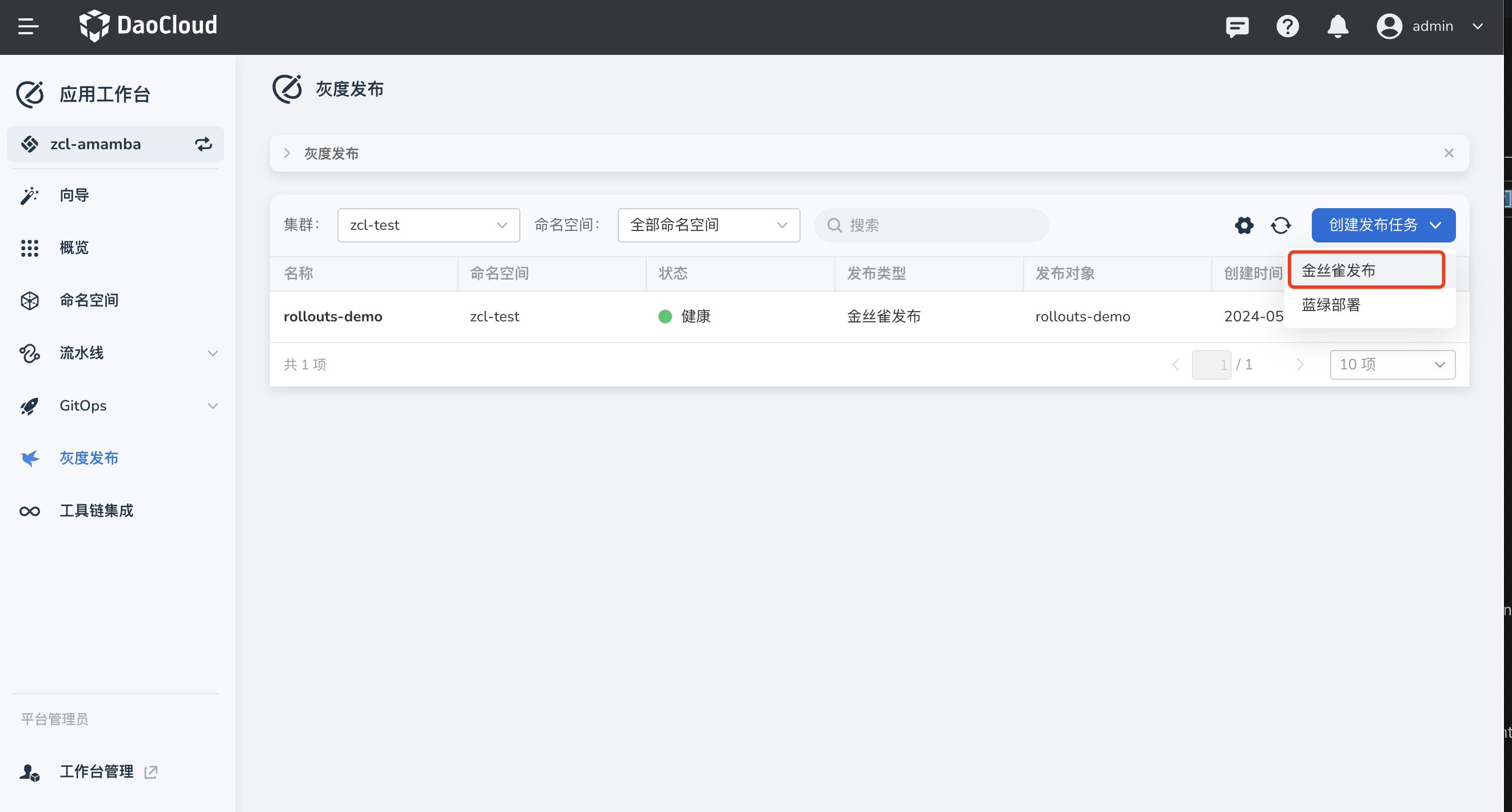Screen dimensions: 1512x812
Task: Open the 全部命名空间 namespace dropdown
Action: [708, 225]
